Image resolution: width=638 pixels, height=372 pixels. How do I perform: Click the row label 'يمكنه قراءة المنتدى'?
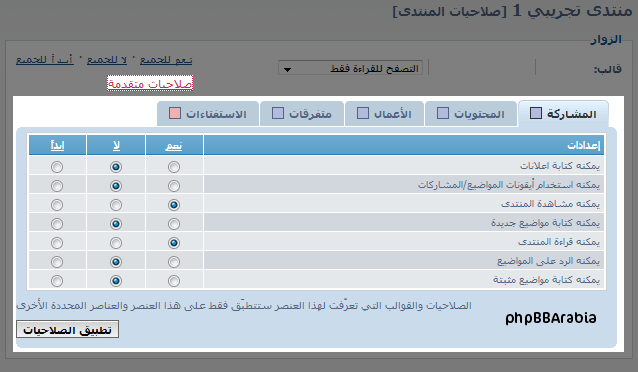559,242
